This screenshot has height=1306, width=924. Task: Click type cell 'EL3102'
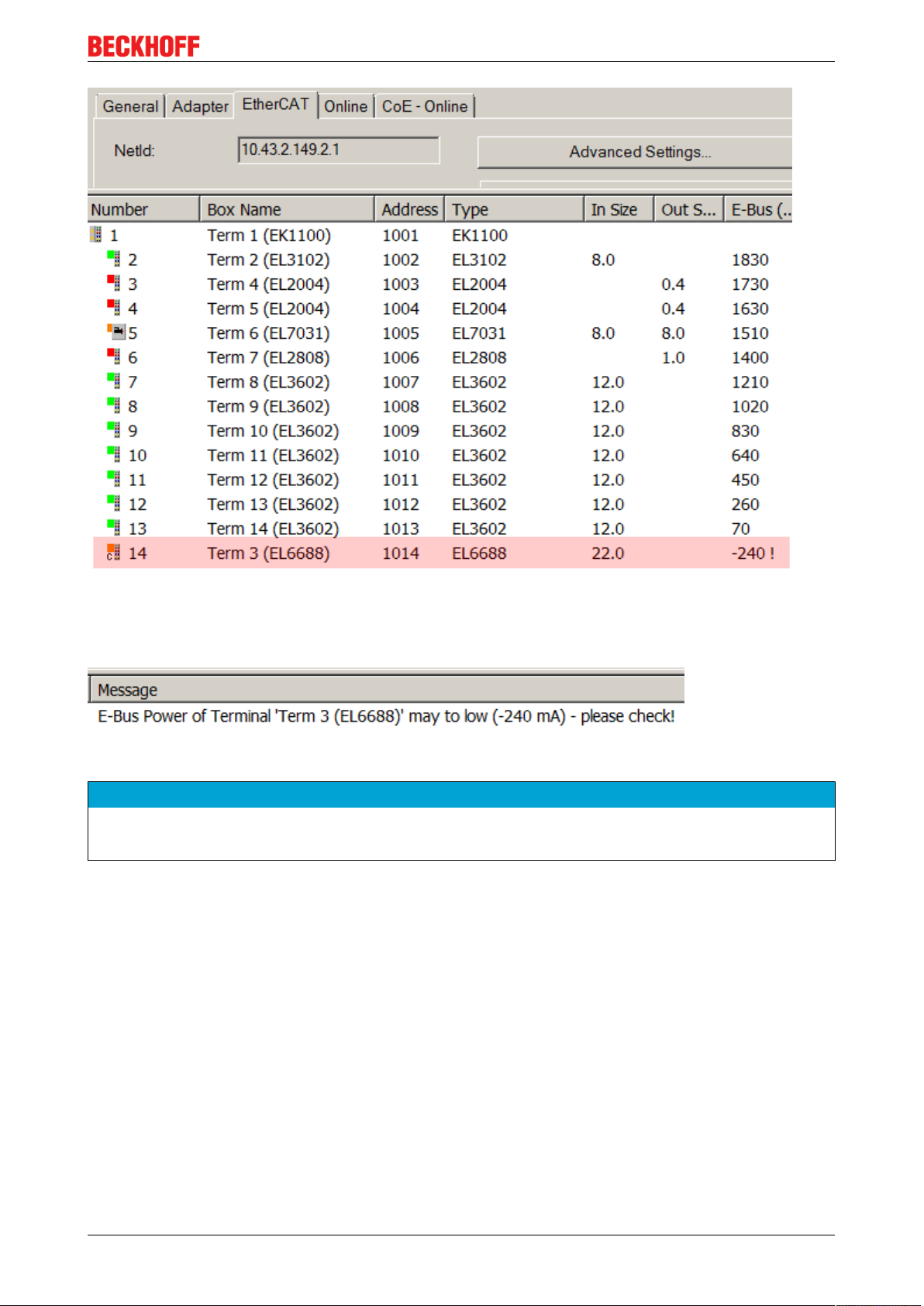click(479, 260)
